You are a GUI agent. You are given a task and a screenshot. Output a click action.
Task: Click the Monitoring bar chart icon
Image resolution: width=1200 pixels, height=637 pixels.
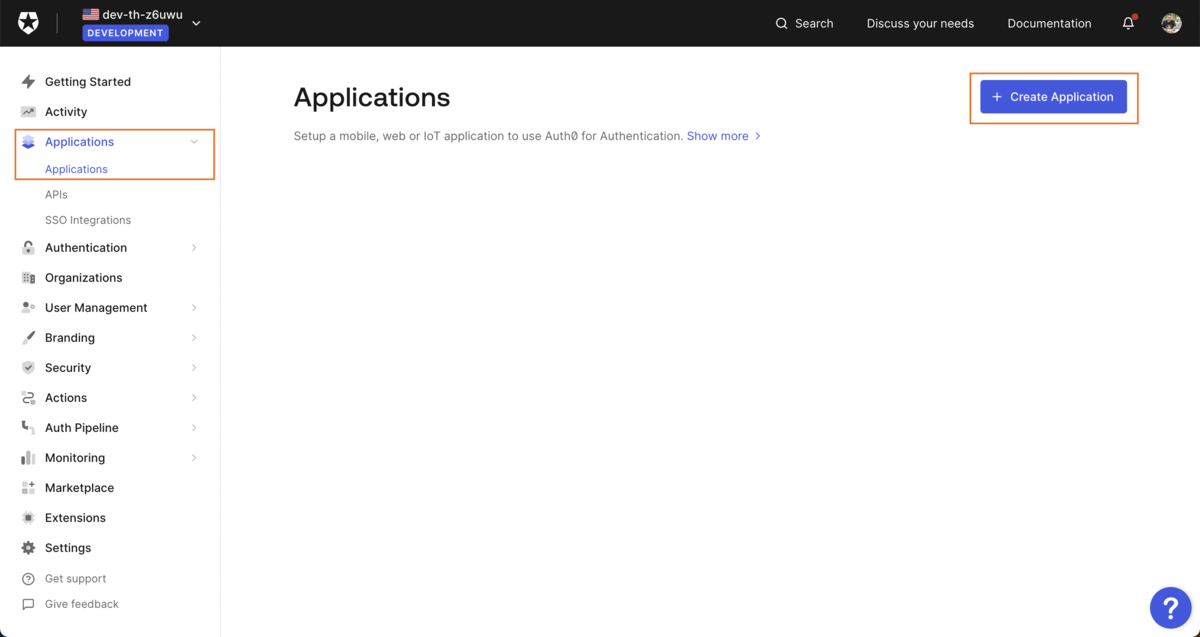coord(28,458)
